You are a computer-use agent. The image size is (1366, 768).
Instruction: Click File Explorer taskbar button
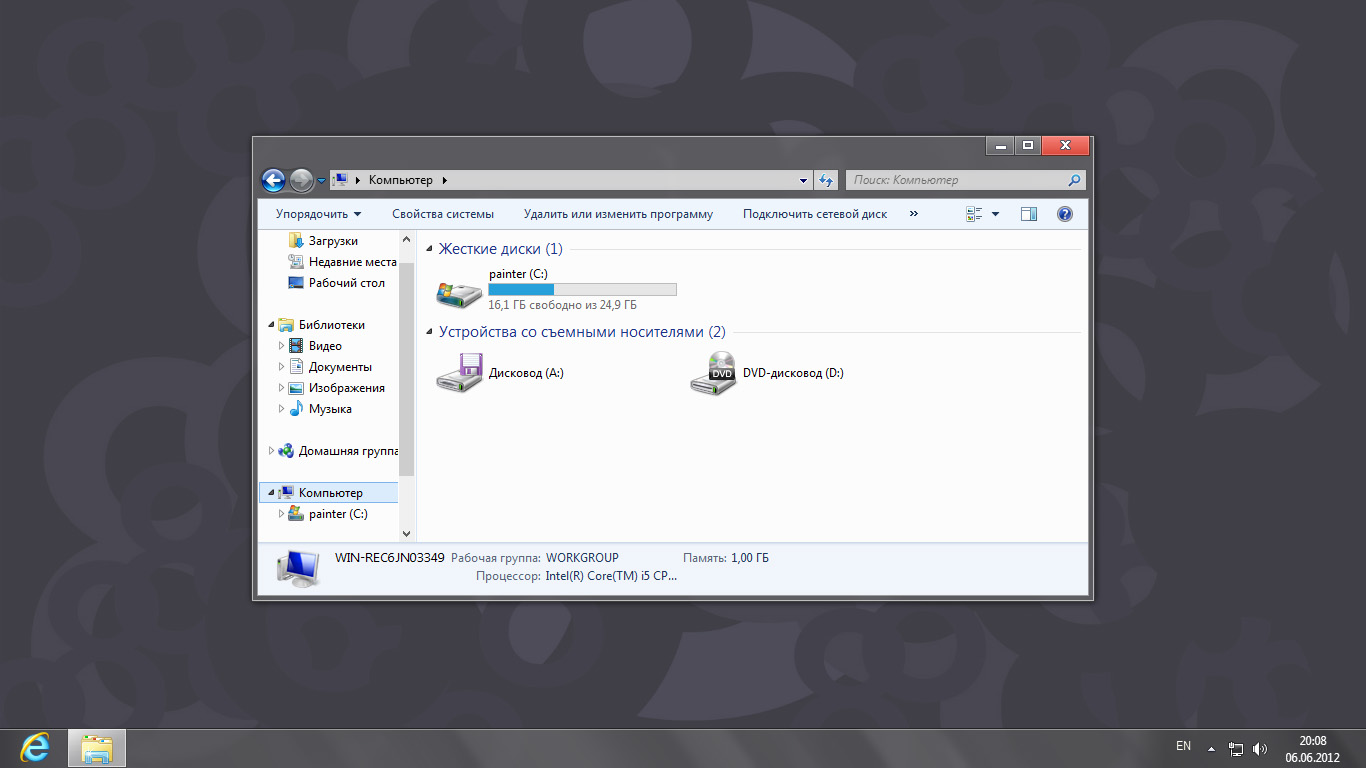[97, 748]
